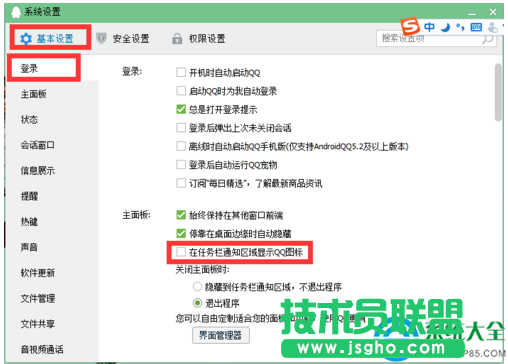Image resolution: width=508 pixels, height=364 pixels.
Task: Enable 登录后弹出上次未关闭会话 checkbox
Action: 181,128
